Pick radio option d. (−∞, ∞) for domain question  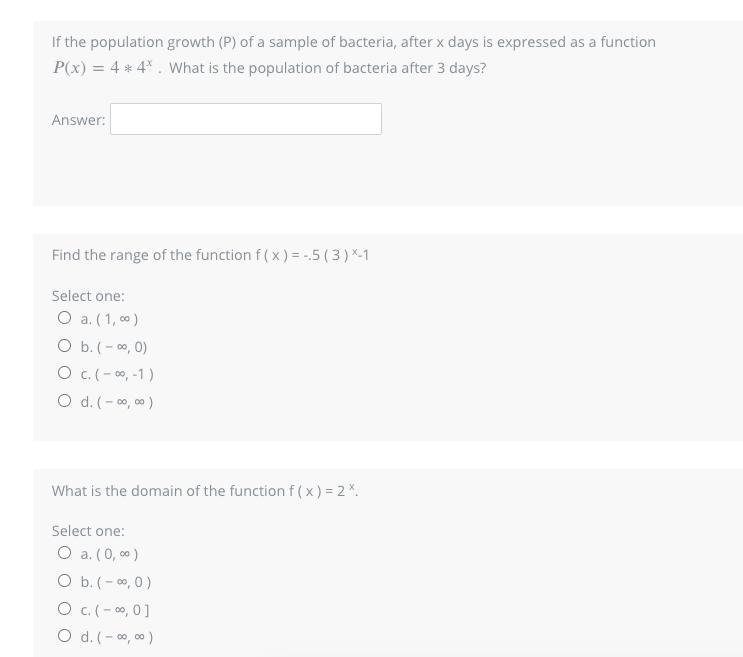pyautogui.click(x=65, y=636)
